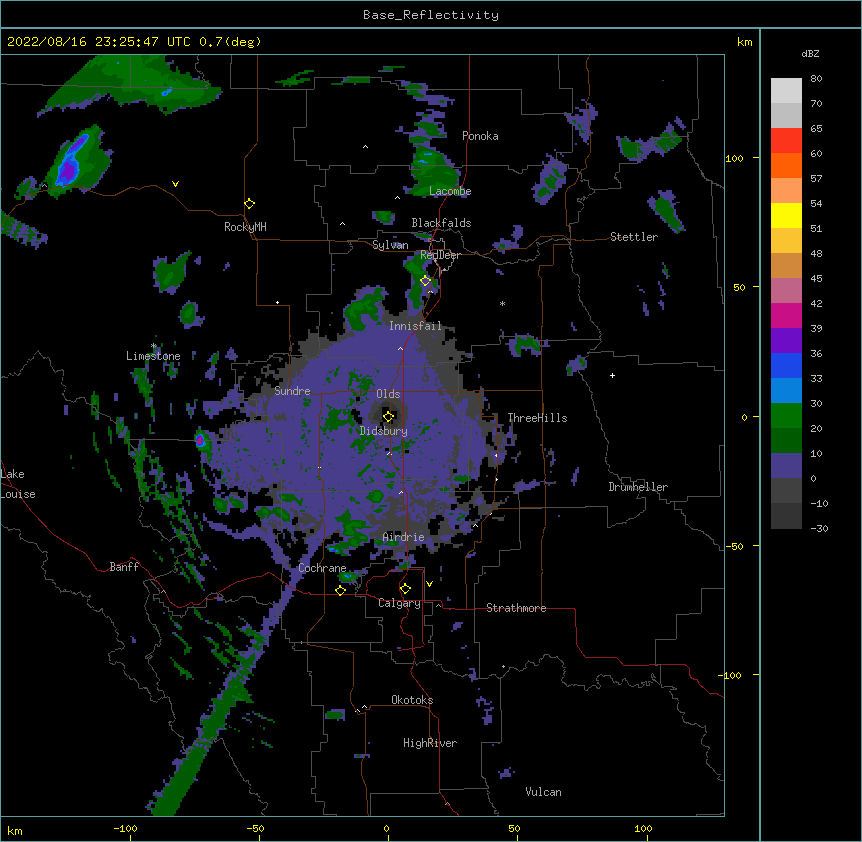
Task: Select the Innisfail label
Action: point(415,326)
